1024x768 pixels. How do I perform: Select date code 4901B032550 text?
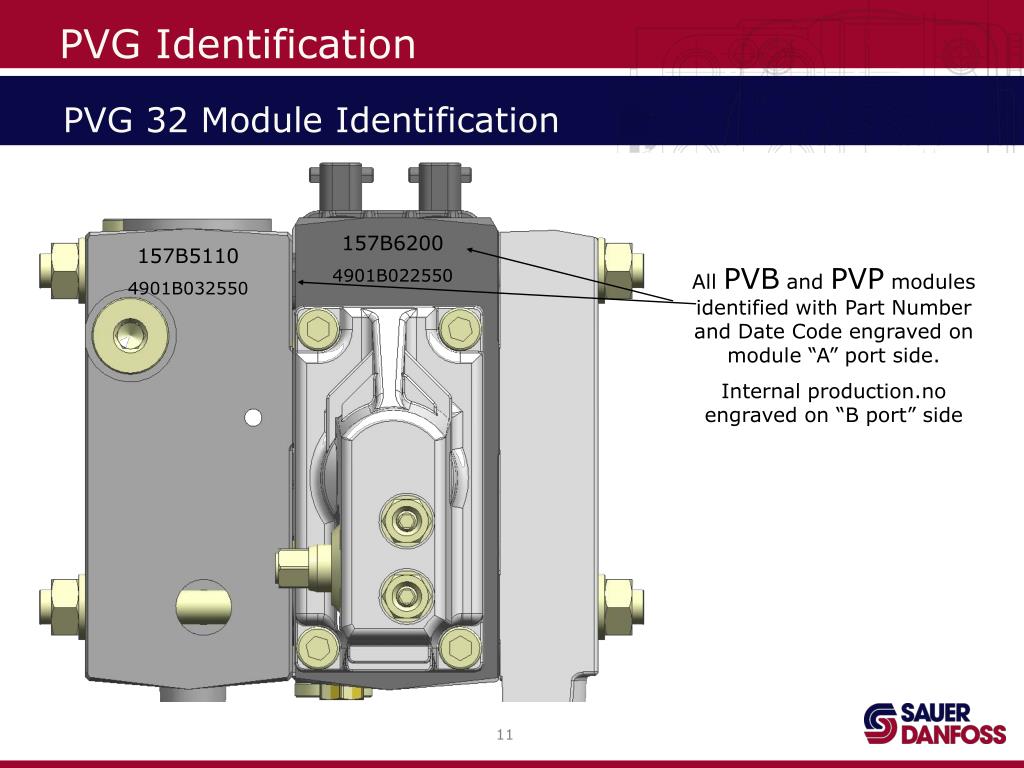click(187, 288)
